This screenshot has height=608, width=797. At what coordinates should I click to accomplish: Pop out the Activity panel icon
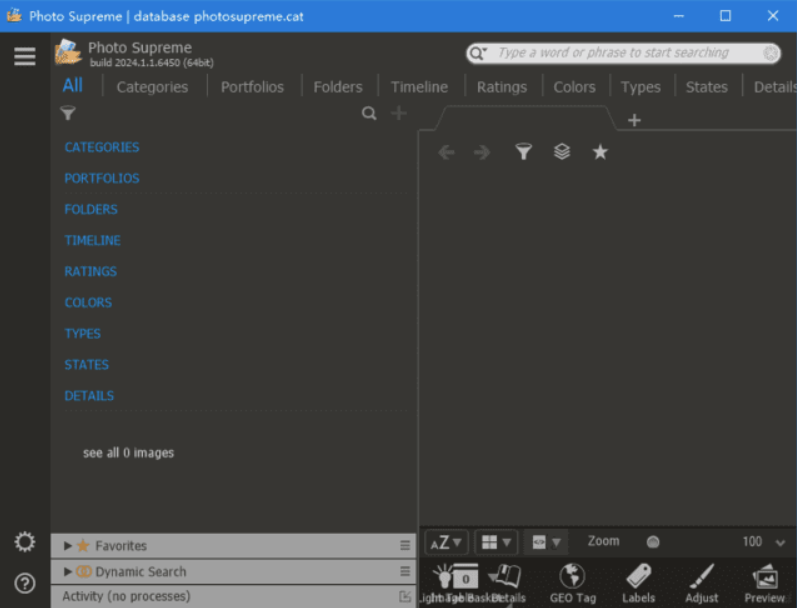click(x=405, y=596)
